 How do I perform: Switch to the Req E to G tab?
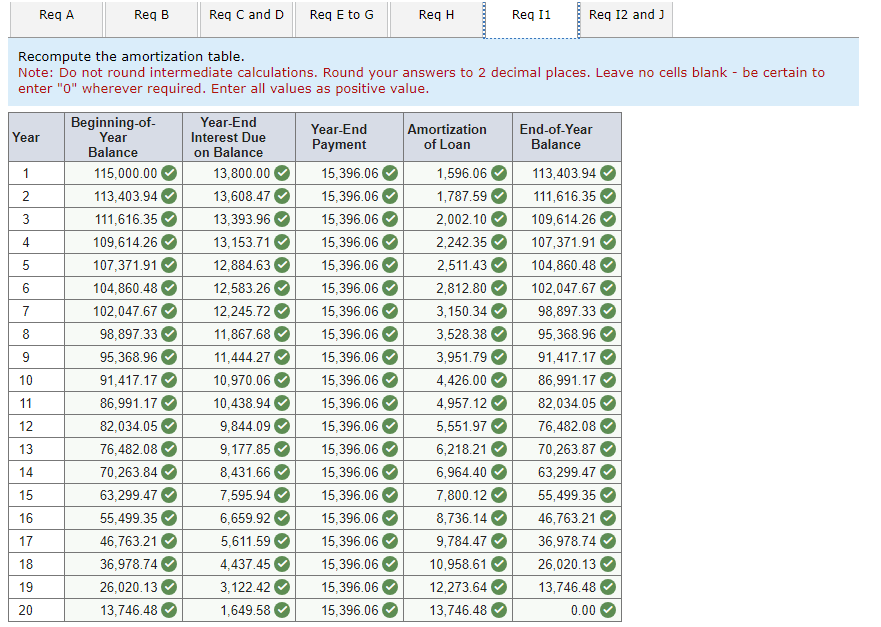click(x=341, y=15)
